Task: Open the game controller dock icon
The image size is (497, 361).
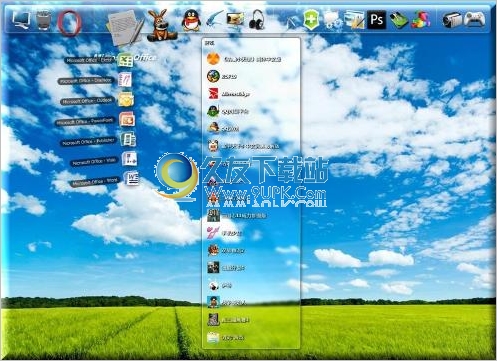Action: [475, 19]
